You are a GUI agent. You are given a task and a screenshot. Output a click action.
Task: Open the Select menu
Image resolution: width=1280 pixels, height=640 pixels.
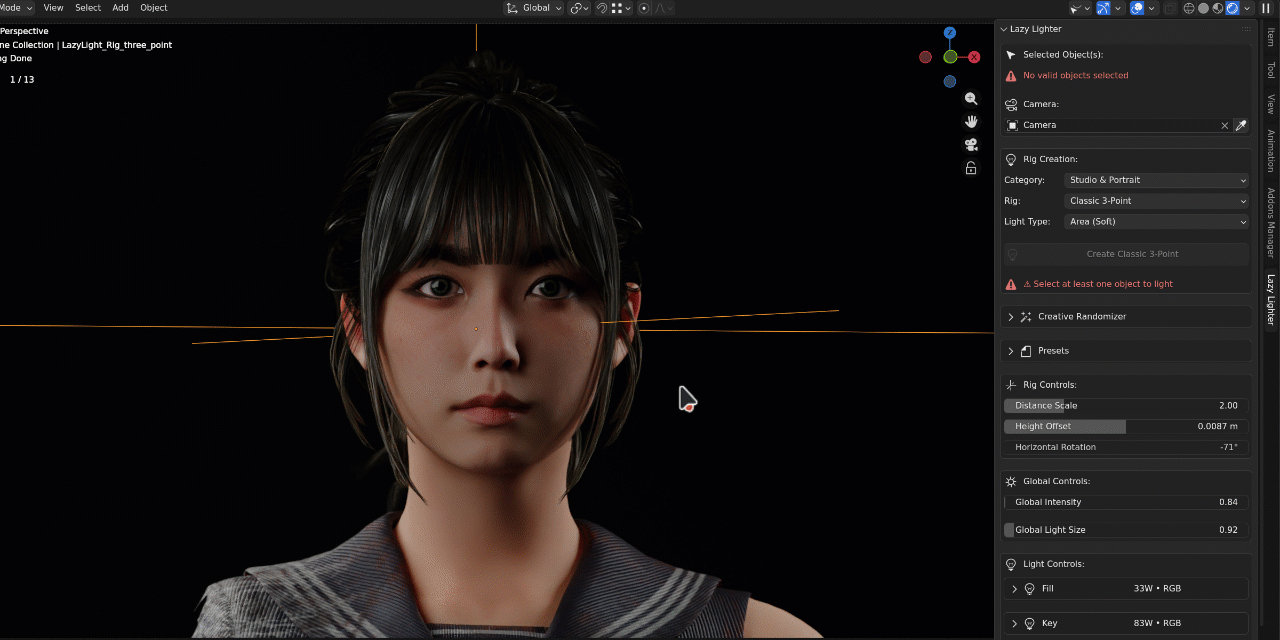click(88, 8)
